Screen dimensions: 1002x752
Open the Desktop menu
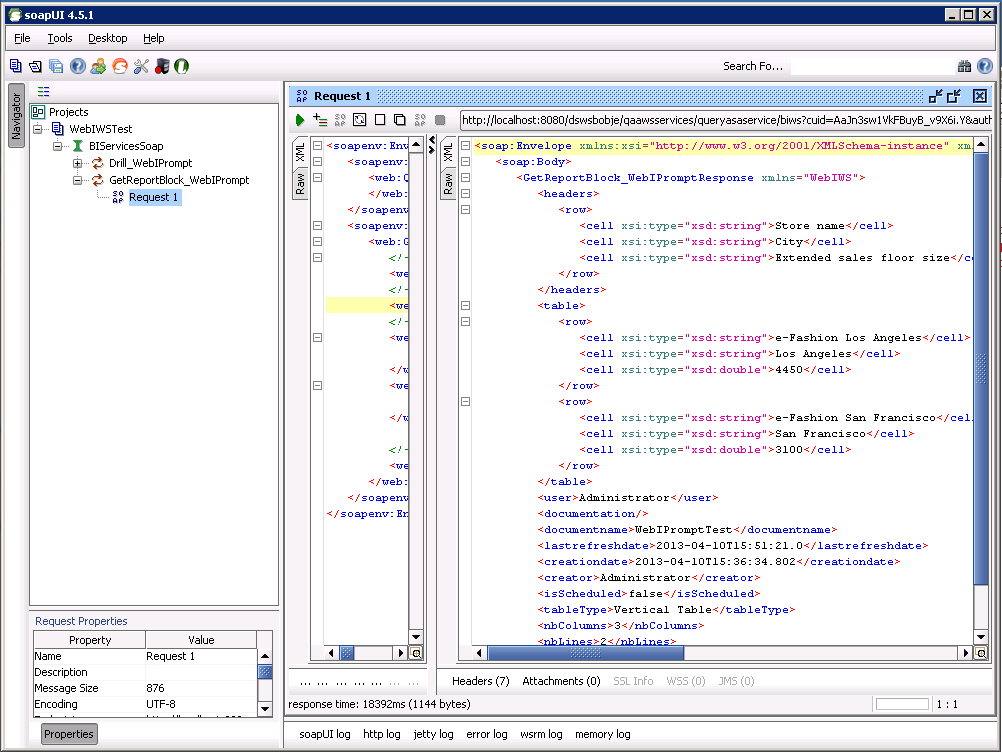pyautogui.click(x=107, y=38)
